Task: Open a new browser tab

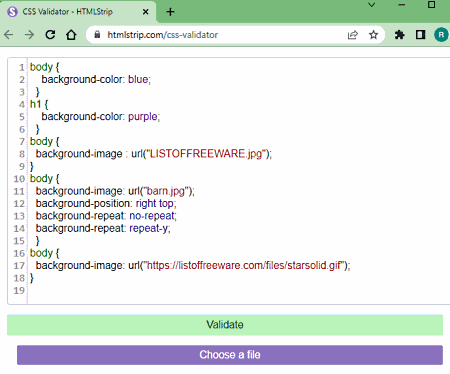Action: 170,12
